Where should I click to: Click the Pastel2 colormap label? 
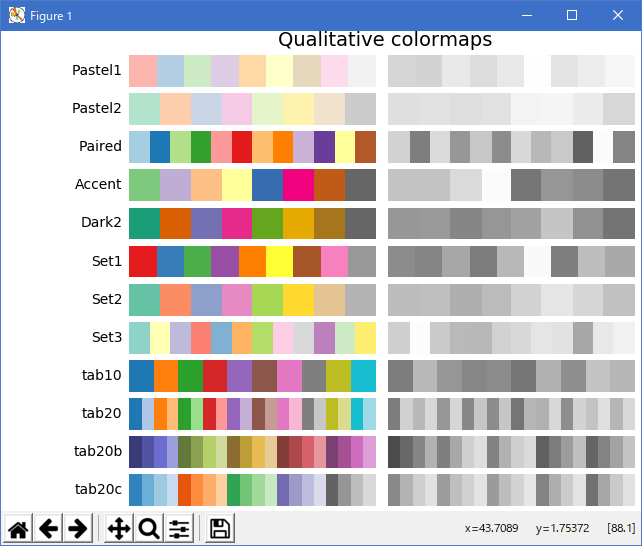pyautogui.click(x=97, y=108)
